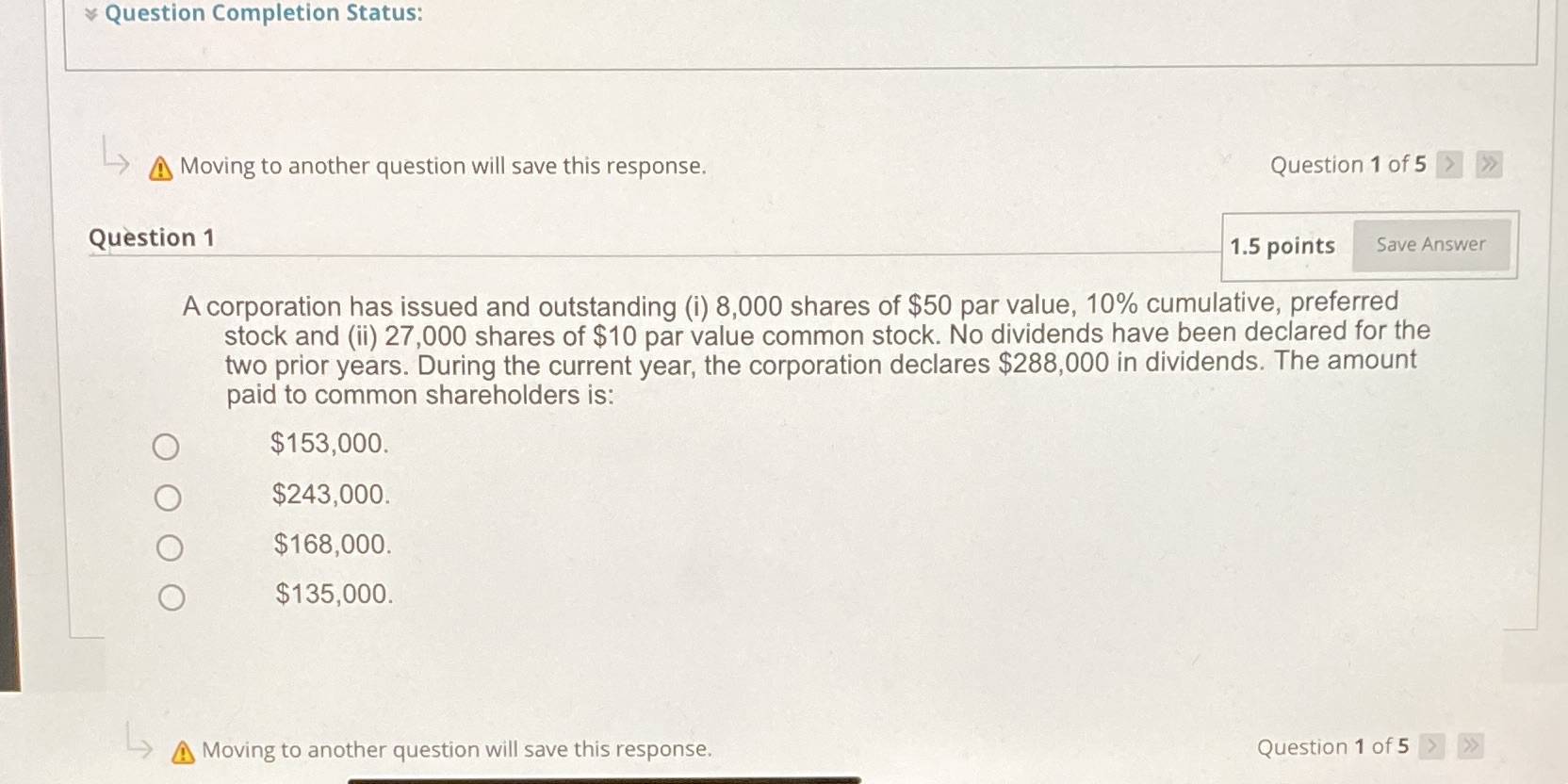Click the bottom double arrow navigation icon
This screenshot has width=1568, height=784.
tap(1470, 746)
